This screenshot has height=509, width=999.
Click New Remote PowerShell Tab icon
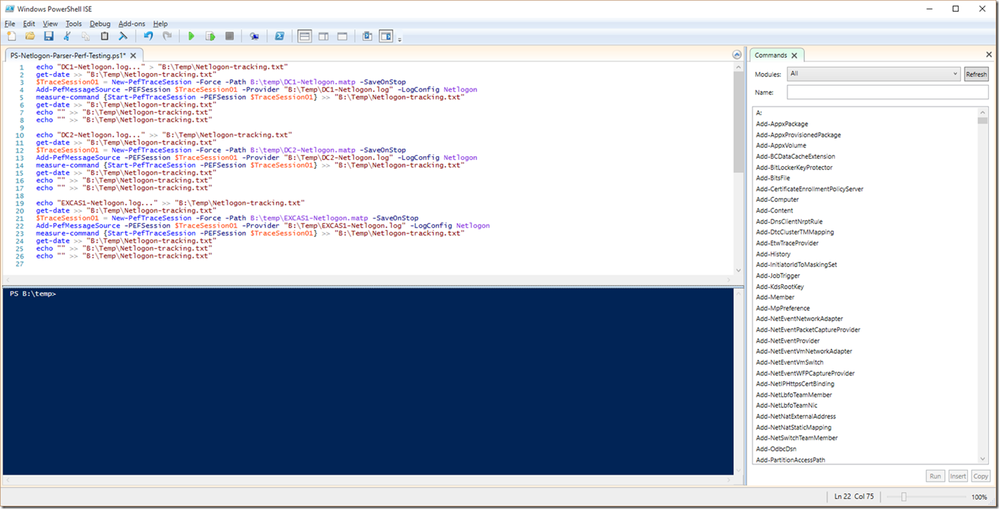(x=254, y=36)
